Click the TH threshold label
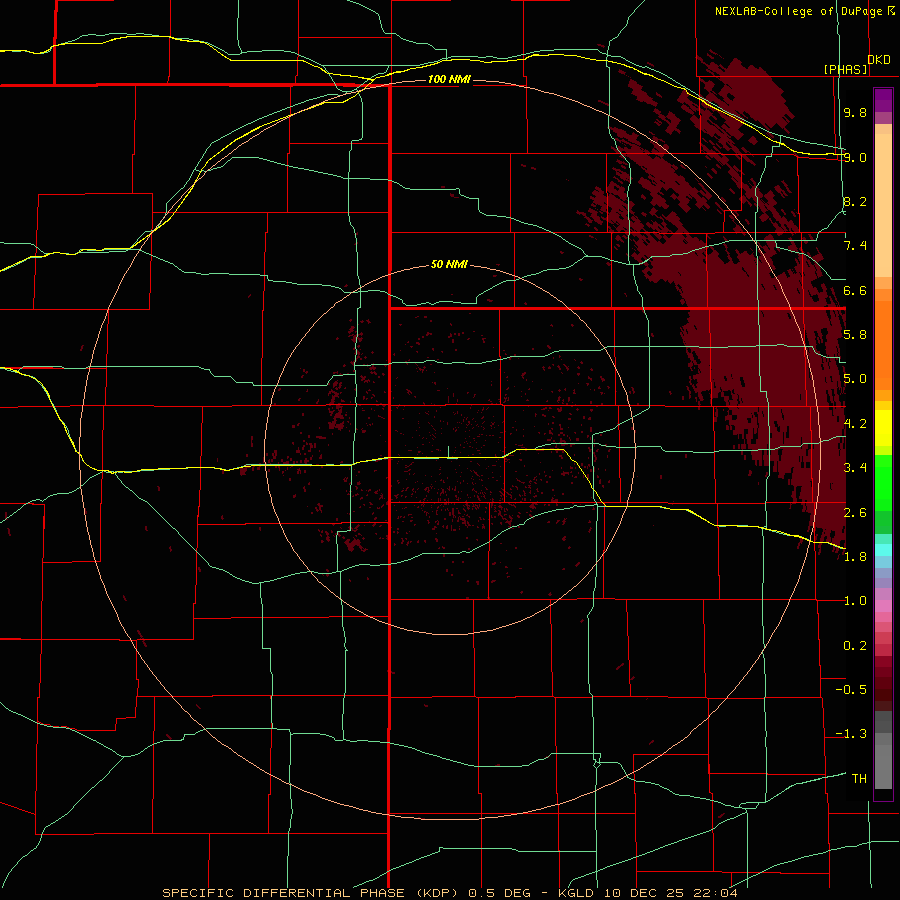This screenshot has width=900, height=900. 859,778
